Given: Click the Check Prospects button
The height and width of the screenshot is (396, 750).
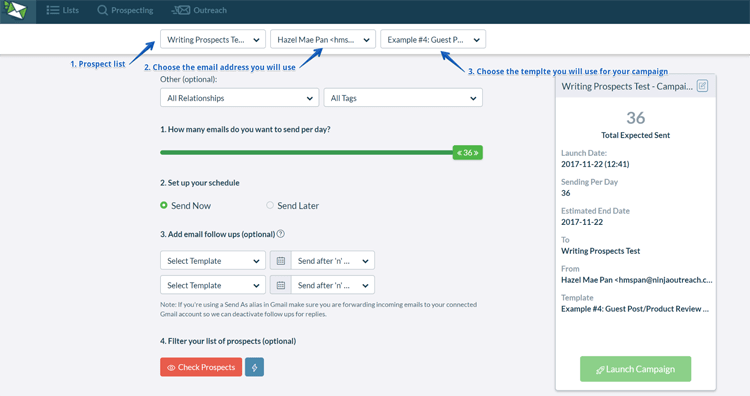Looking at the screenshot, I should coord(201,367).
